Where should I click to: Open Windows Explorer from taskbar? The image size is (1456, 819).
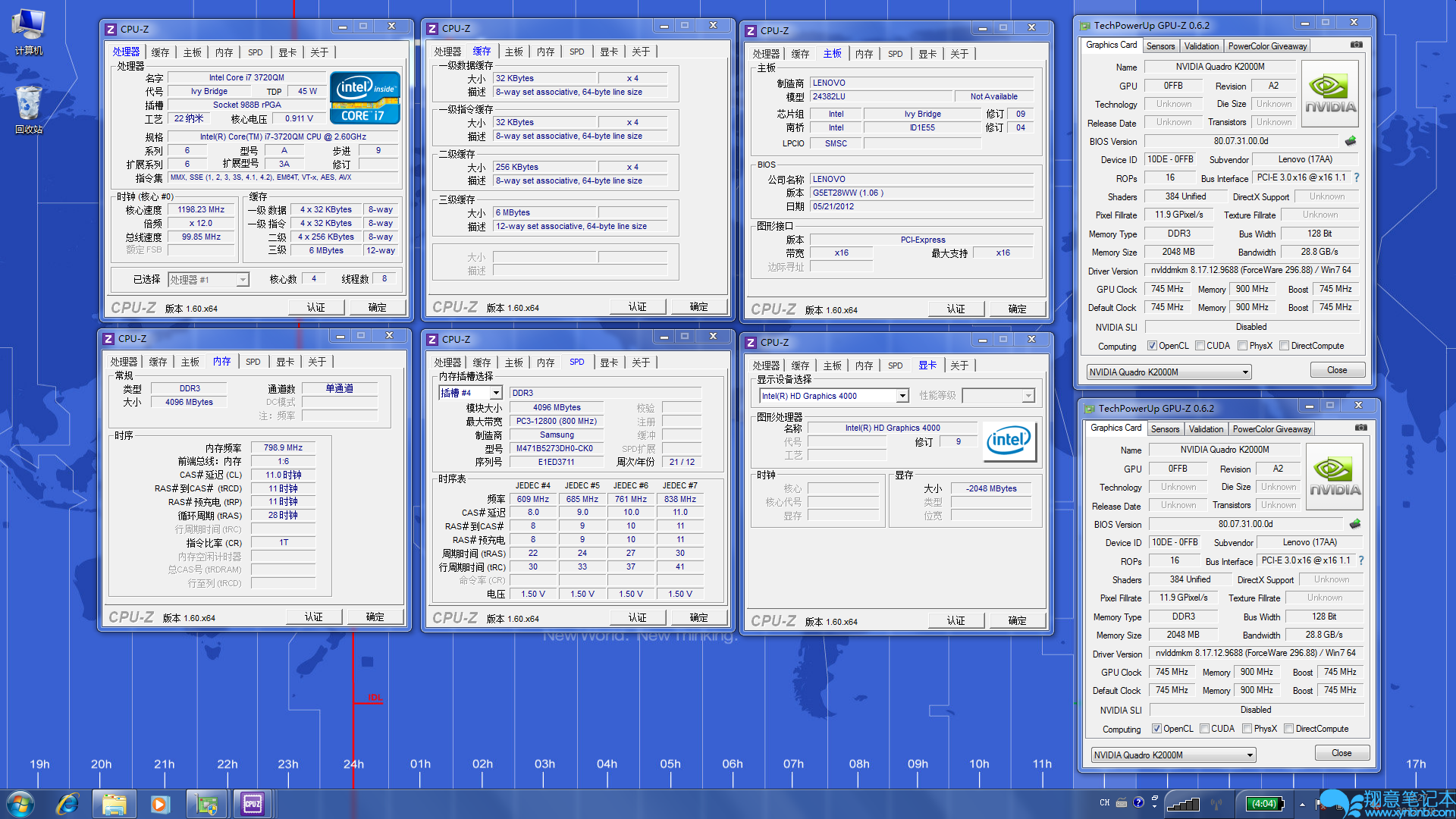click(x=115, y=804)
